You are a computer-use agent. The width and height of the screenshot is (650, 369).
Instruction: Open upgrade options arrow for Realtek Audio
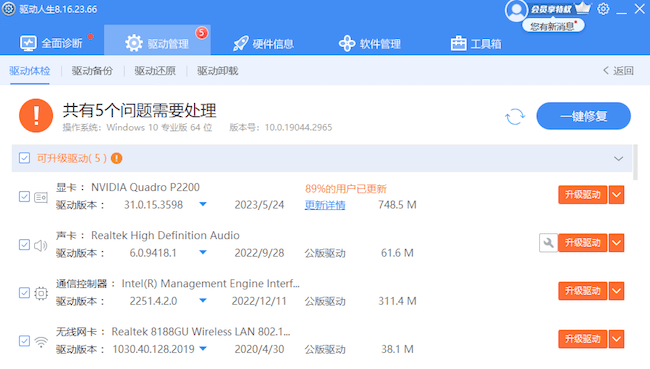[616, 243]
